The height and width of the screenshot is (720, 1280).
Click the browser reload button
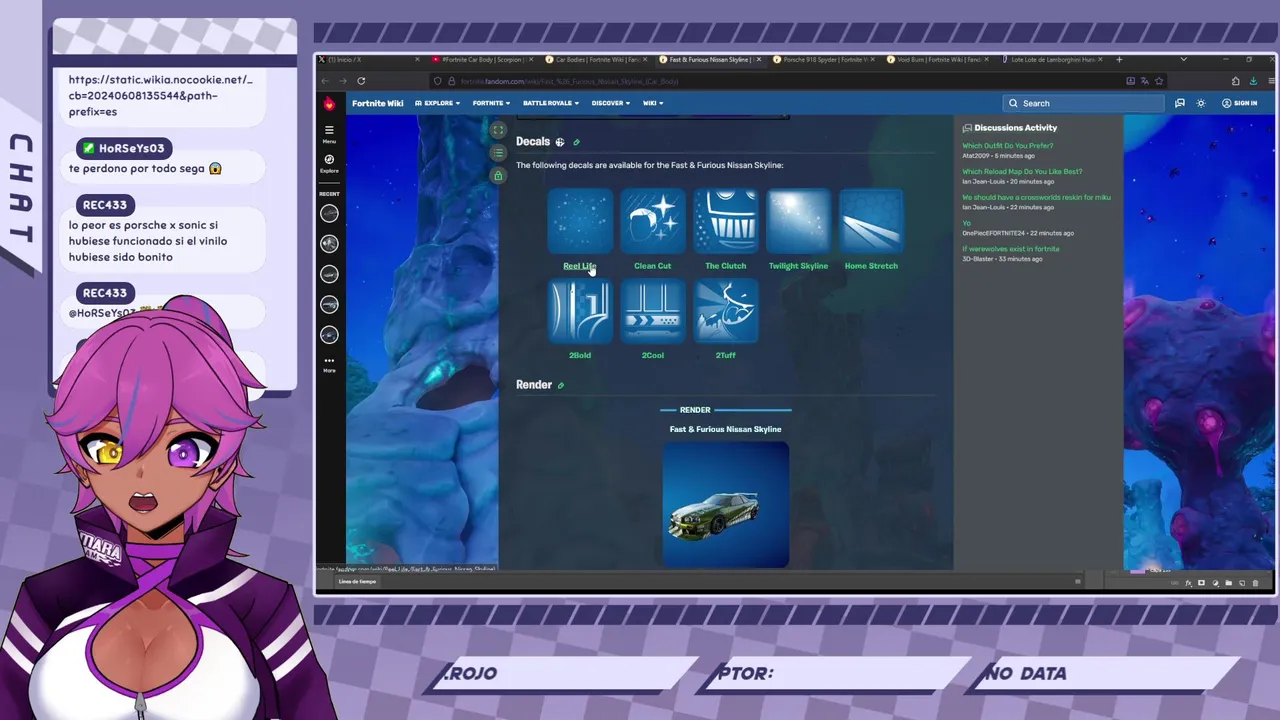(x=361, y=81)
